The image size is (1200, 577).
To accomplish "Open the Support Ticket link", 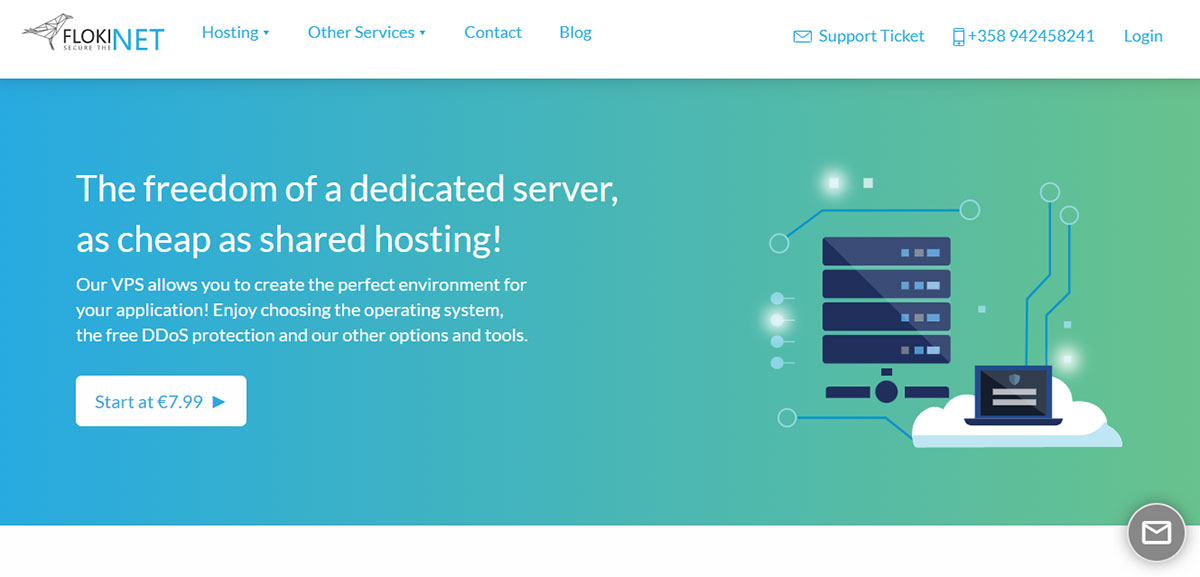I will pos(871,36).
